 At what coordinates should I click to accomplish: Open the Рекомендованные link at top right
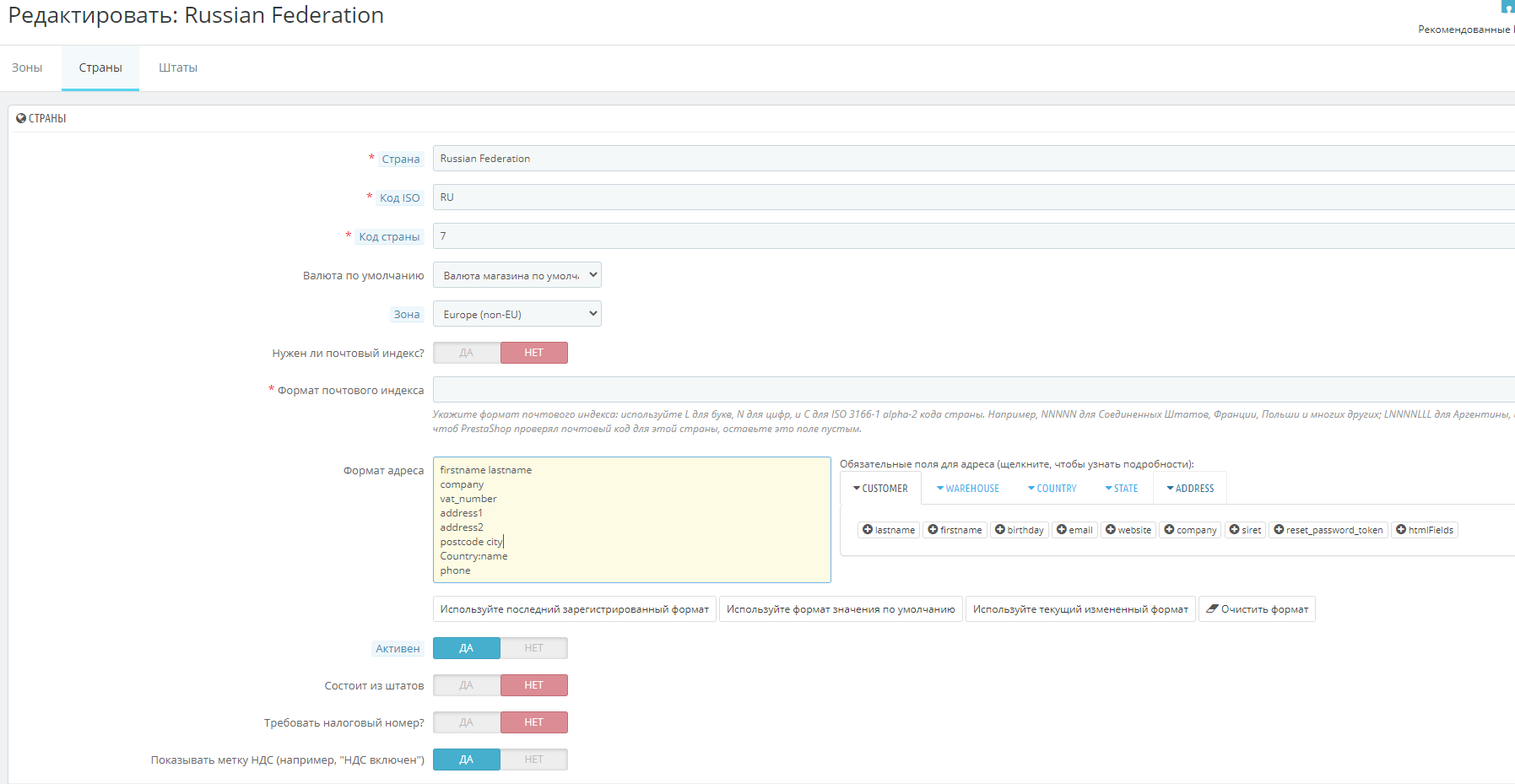1466,30
